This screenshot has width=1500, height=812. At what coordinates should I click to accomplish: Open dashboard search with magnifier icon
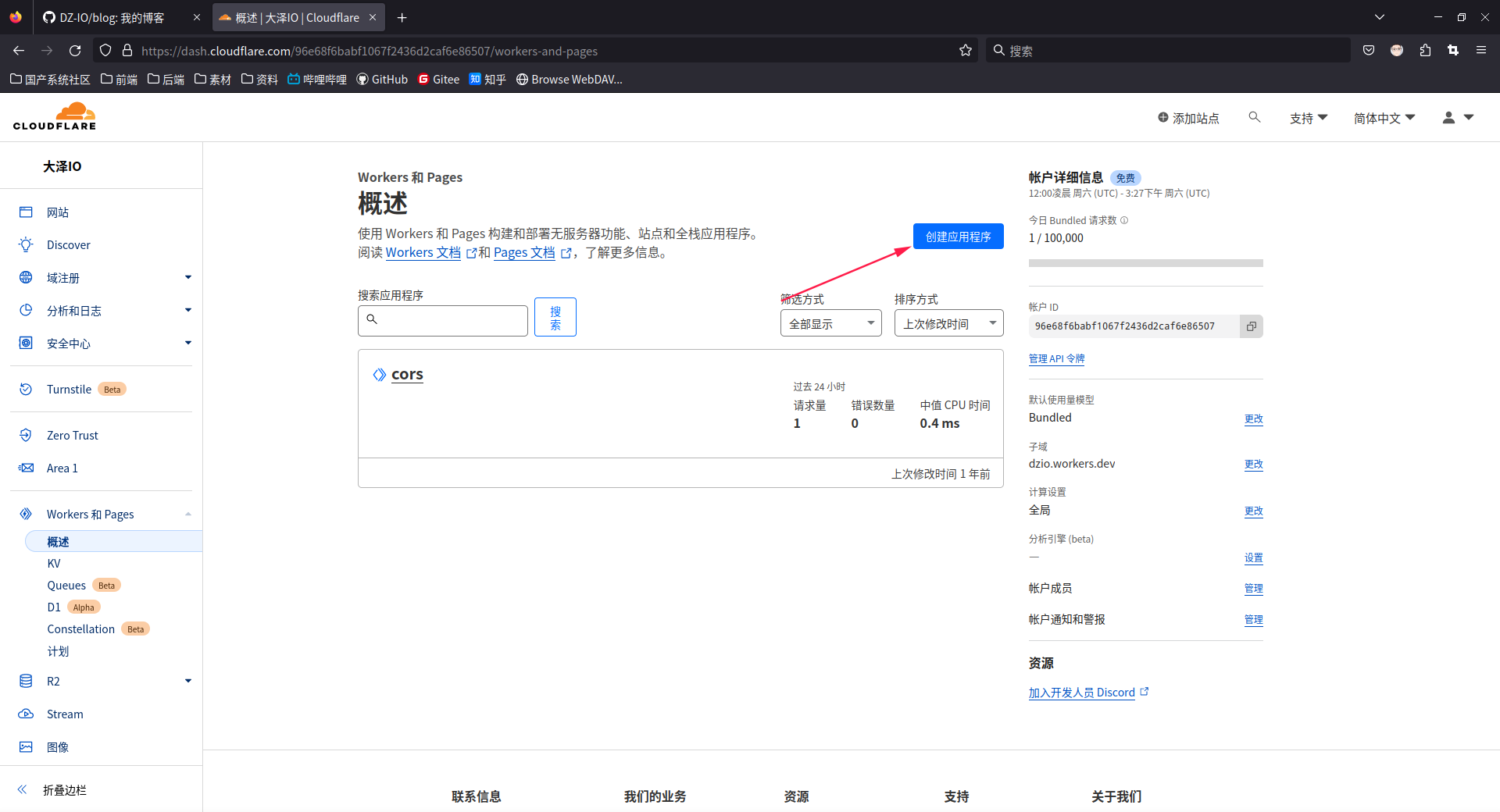1254,117
